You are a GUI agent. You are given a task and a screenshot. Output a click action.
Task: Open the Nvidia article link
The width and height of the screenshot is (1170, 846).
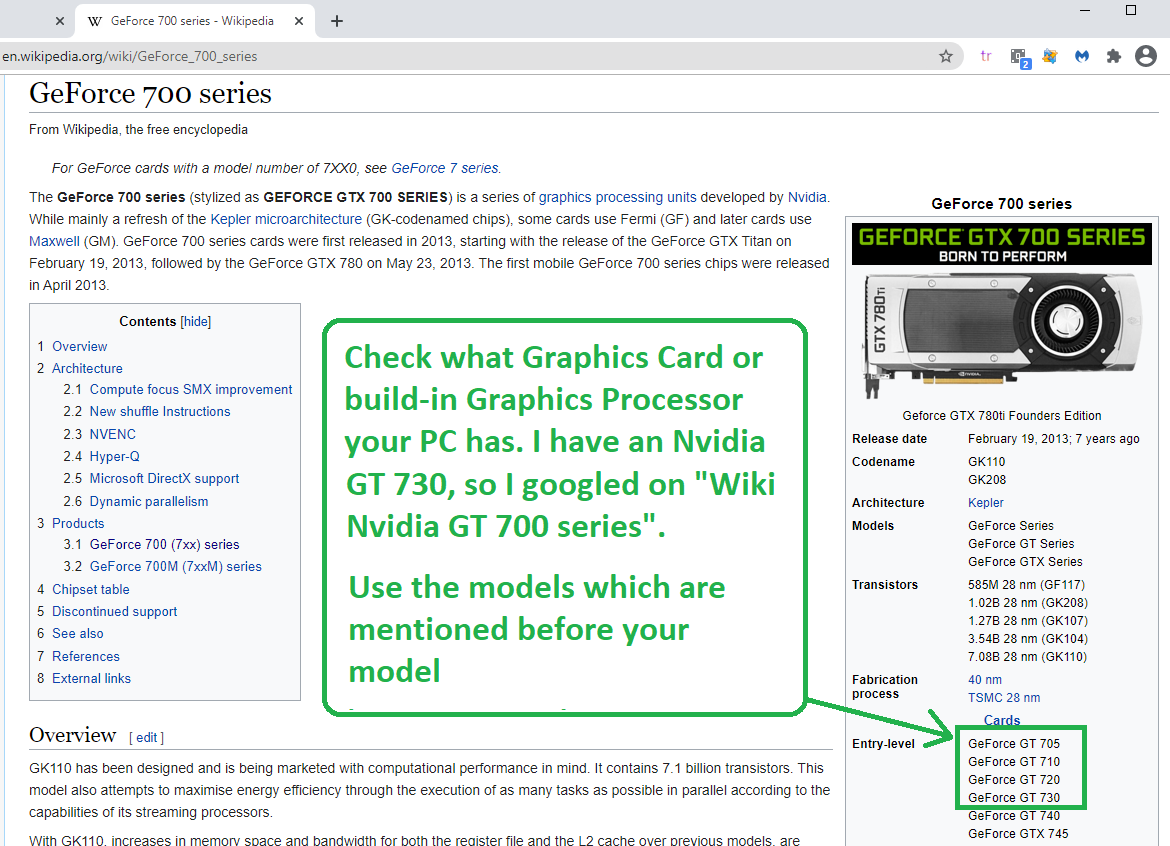(x=807, y=197)
